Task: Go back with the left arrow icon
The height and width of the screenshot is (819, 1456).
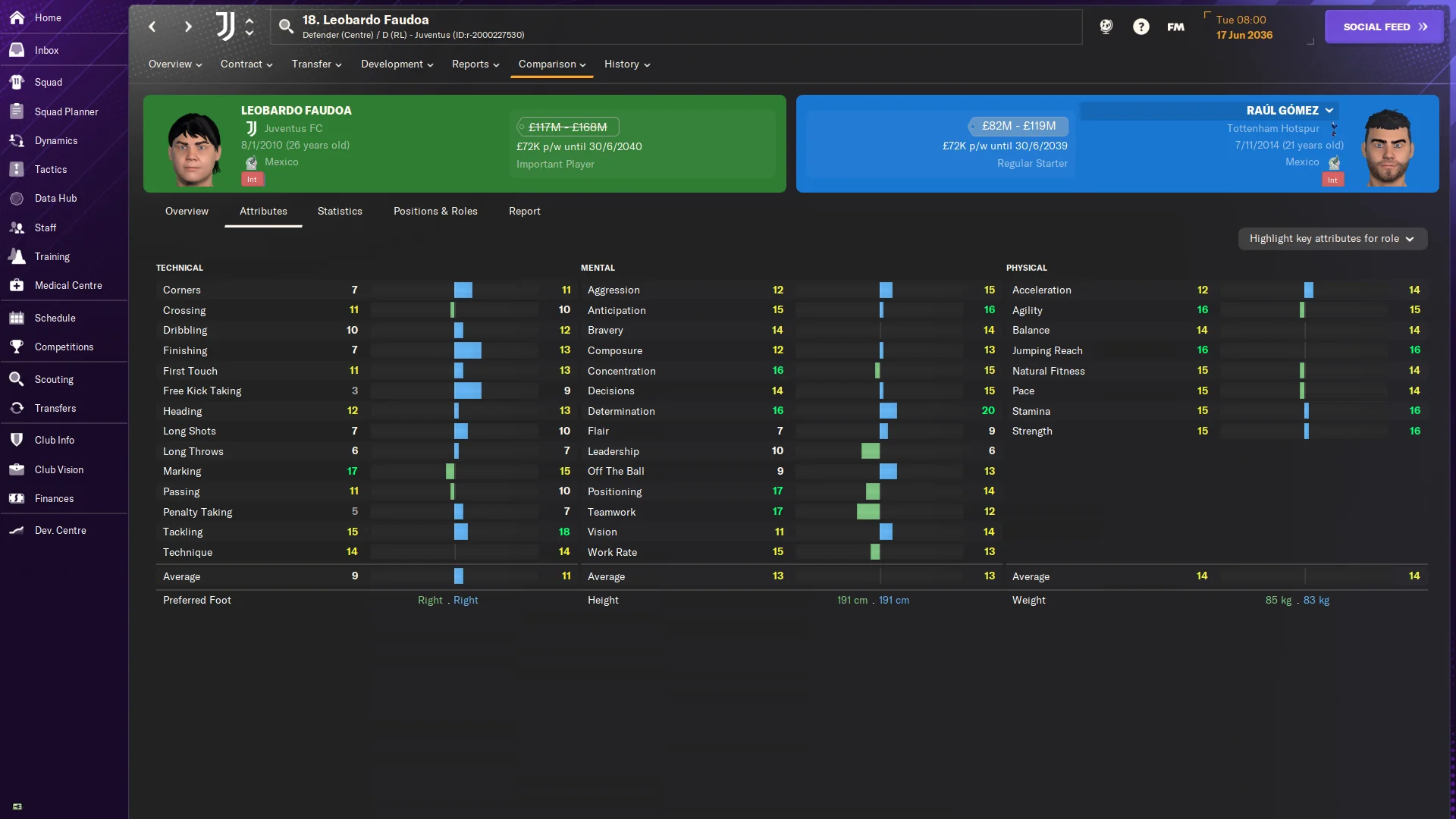Action: tap(152, 27)
